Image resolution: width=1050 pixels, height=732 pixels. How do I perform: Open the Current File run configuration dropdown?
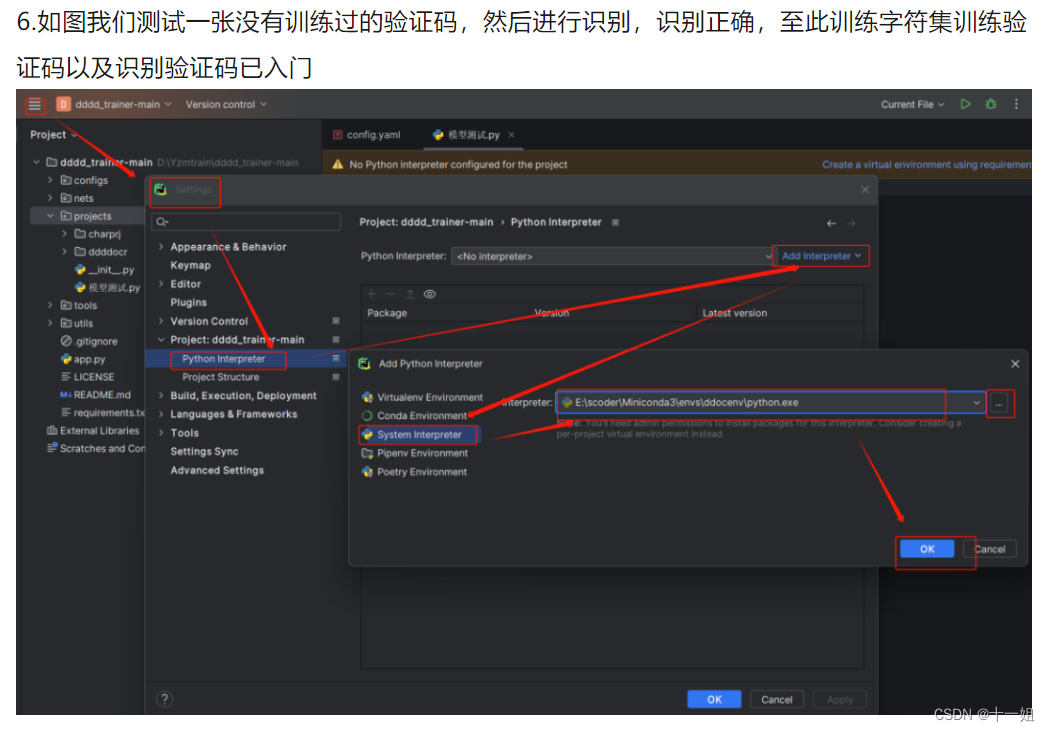click(x=912, y=104)
